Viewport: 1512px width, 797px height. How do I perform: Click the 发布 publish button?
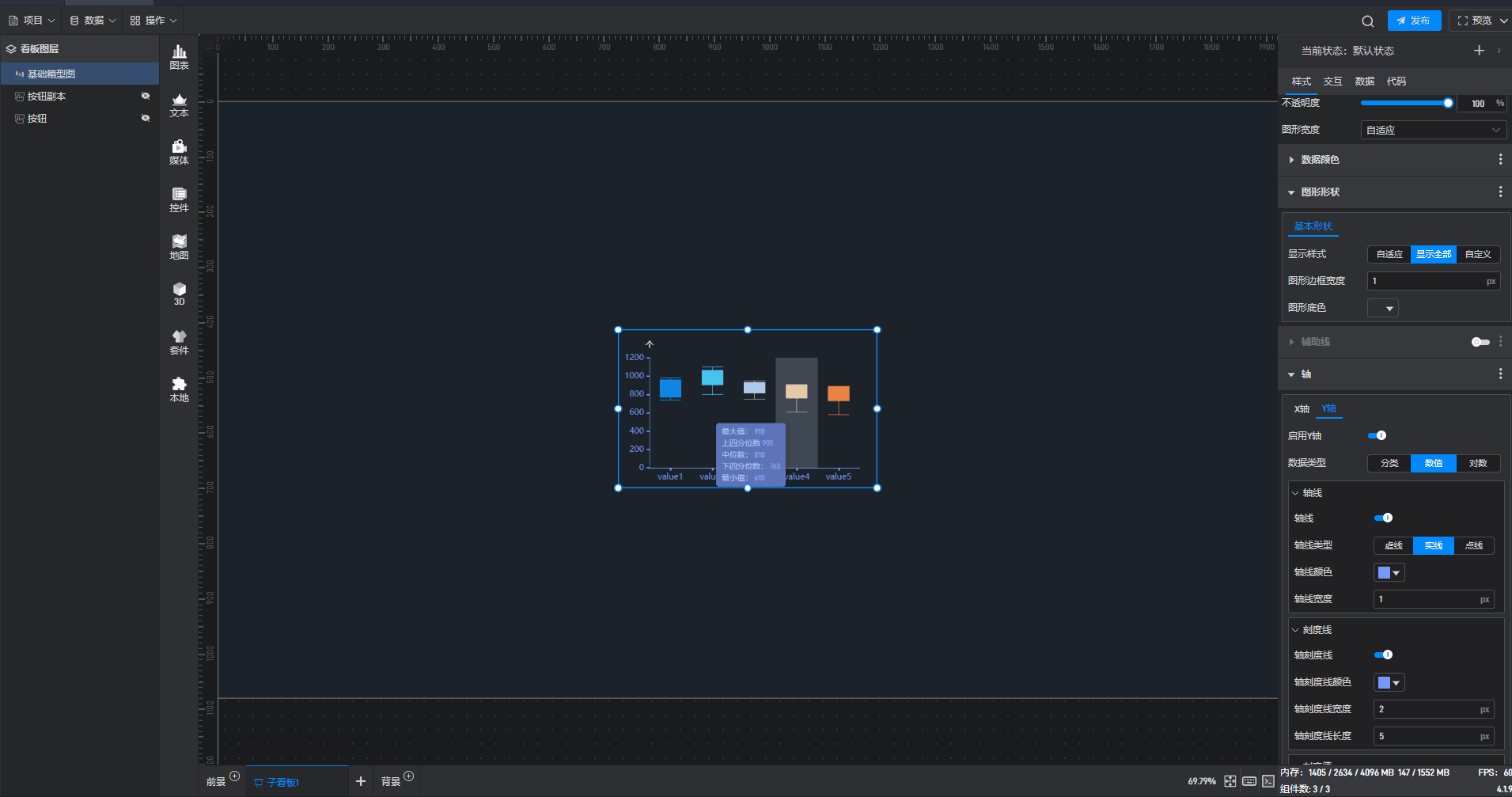tap(1414, 21)
